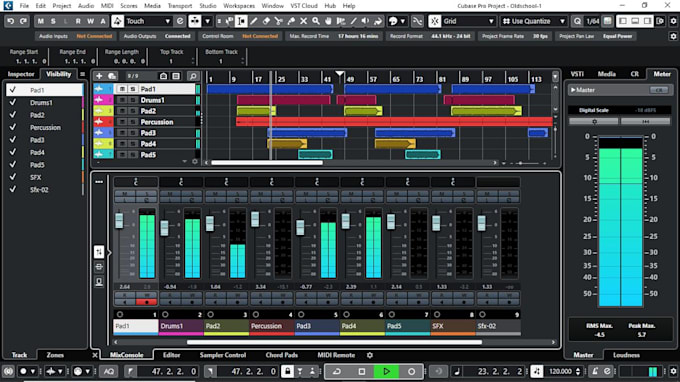Select the Range Selection tool
The height and width of the screenshot is (382, 680).
pos(242,21)
